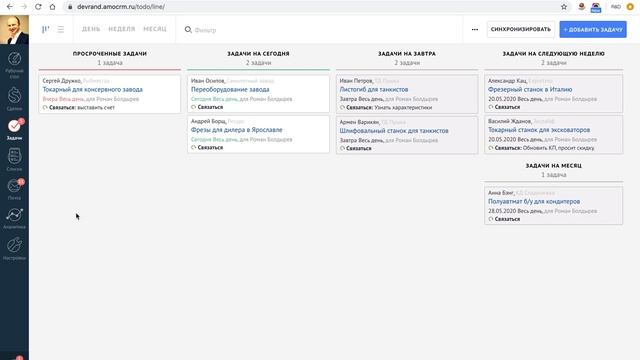Open task Токарный станок для экскаваторов
Screen dimensions: 640x360
[539, 130]
